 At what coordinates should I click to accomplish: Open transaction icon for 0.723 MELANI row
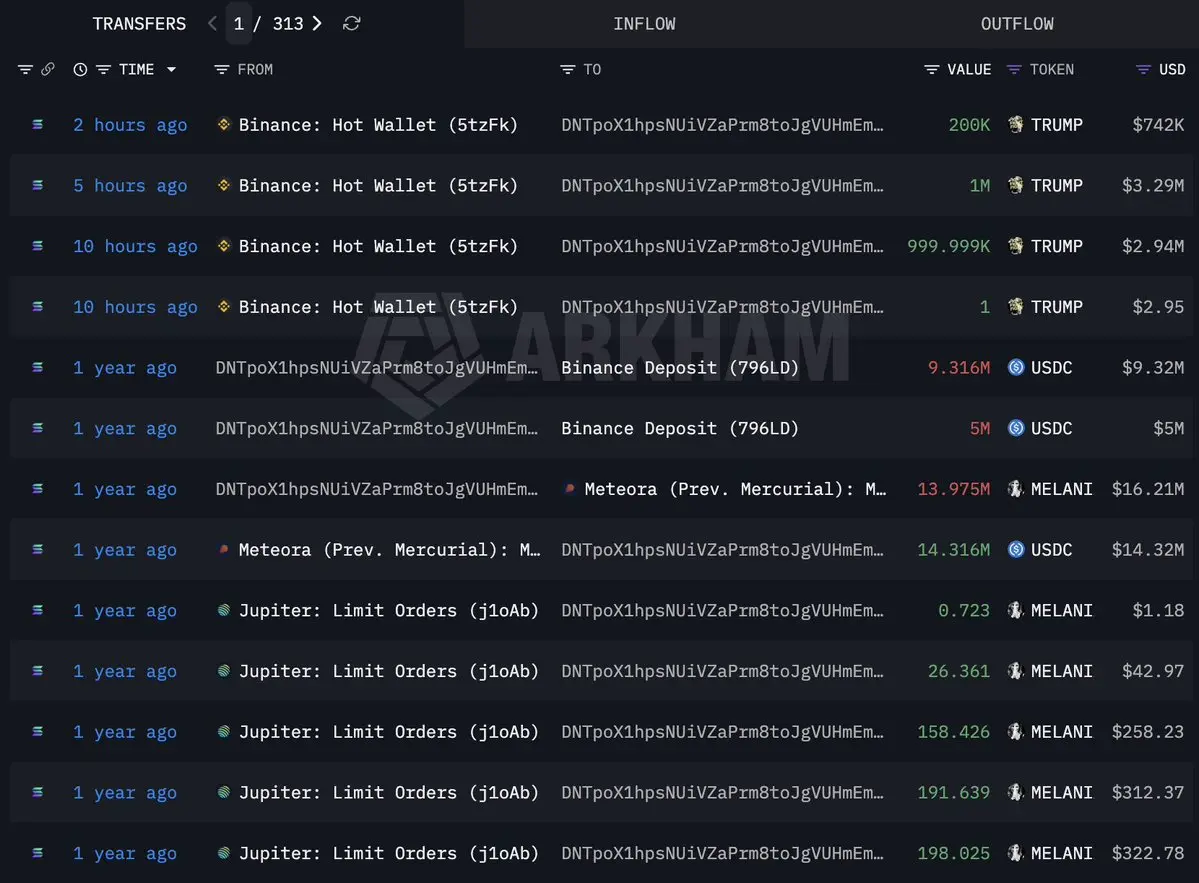[37, 610]
